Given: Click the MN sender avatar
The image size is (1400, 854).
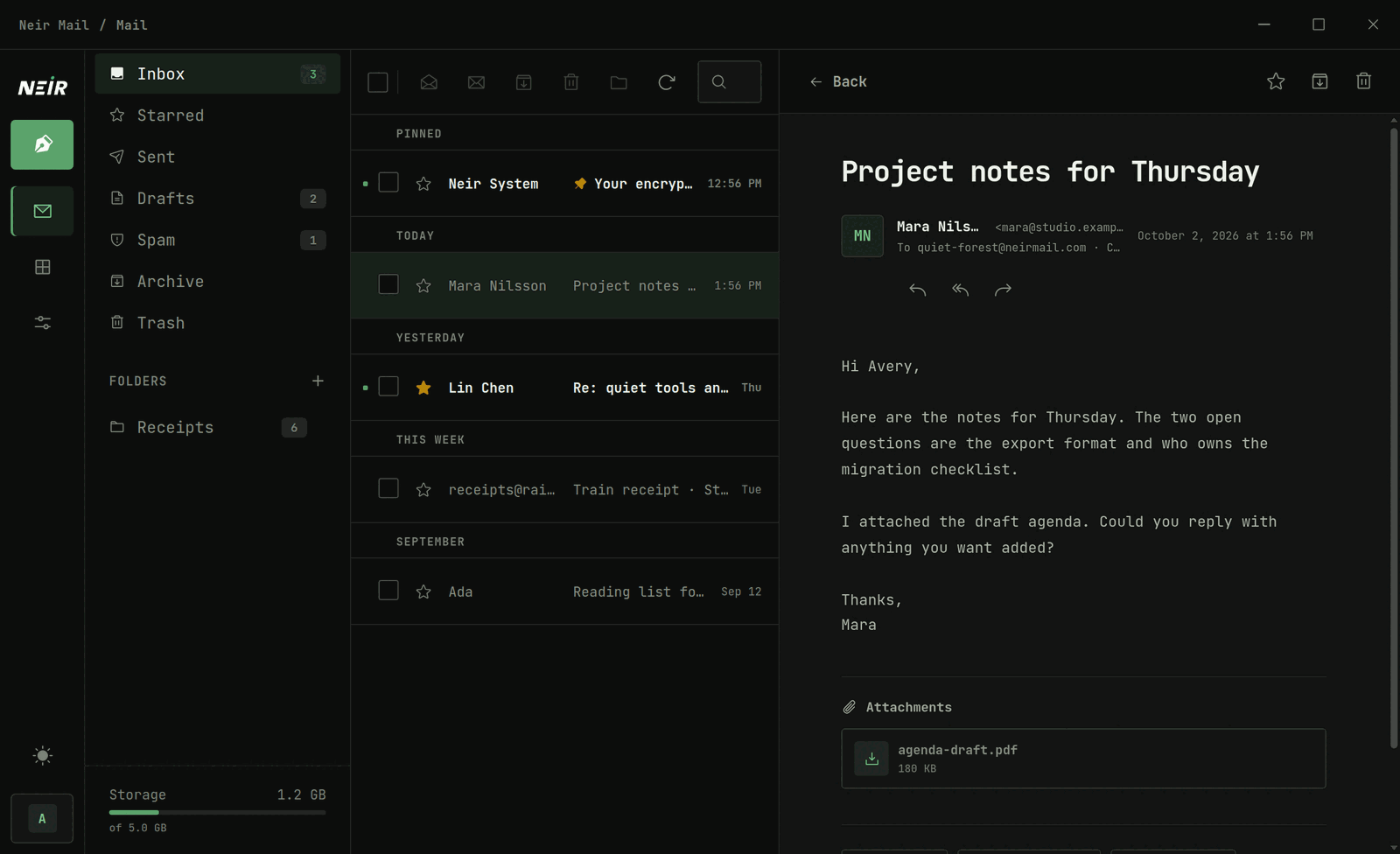Looking at the screenshot, I should click(862, 236).
